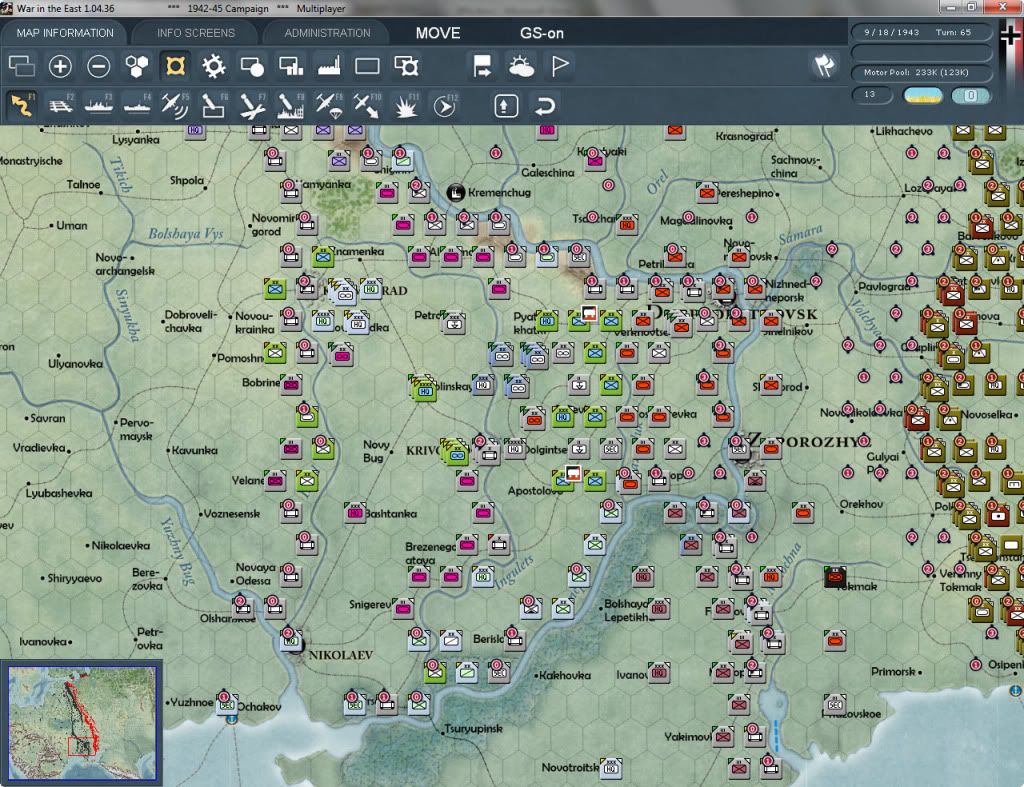1024x787 pixels.
Task: Open the Map Information tab
Action: 65,33
